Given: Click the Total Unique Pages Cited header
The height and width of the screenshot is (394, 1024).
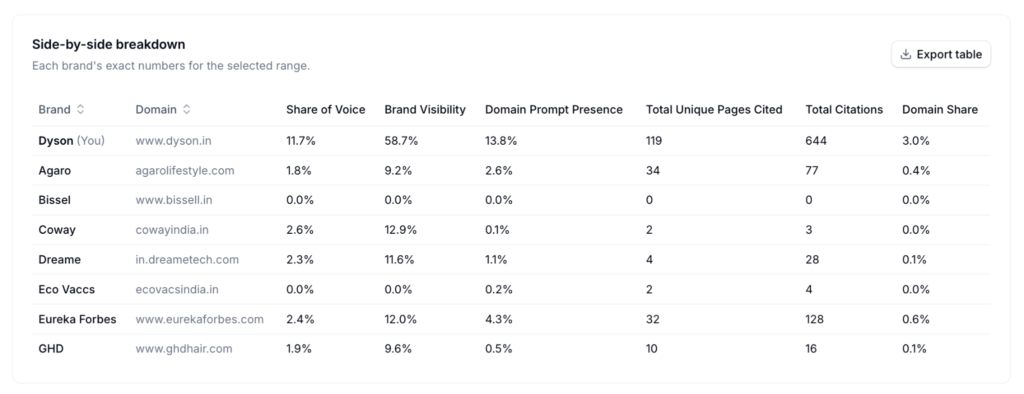Looking at the screenshot, I should [714, 110].
